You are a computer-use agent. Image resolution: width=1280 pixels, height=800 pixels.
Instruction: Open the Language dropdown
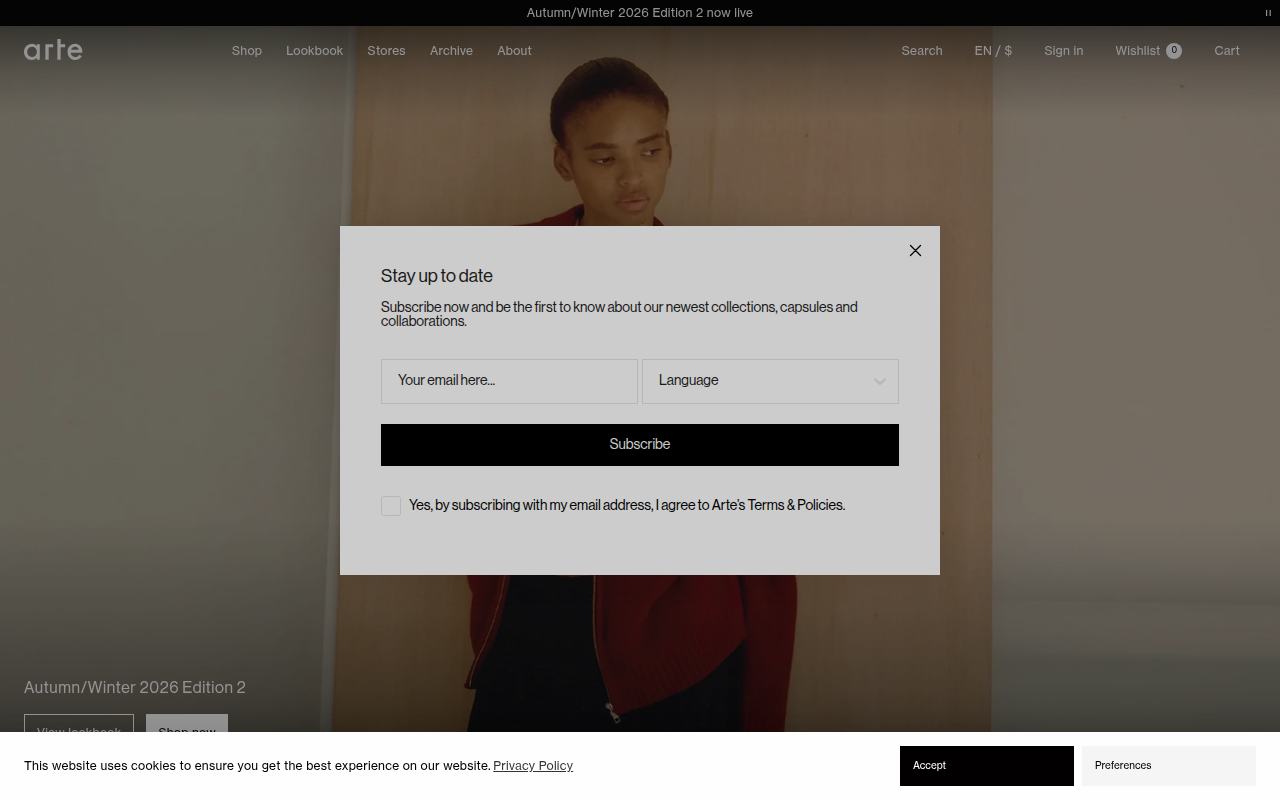coord(770,381)
